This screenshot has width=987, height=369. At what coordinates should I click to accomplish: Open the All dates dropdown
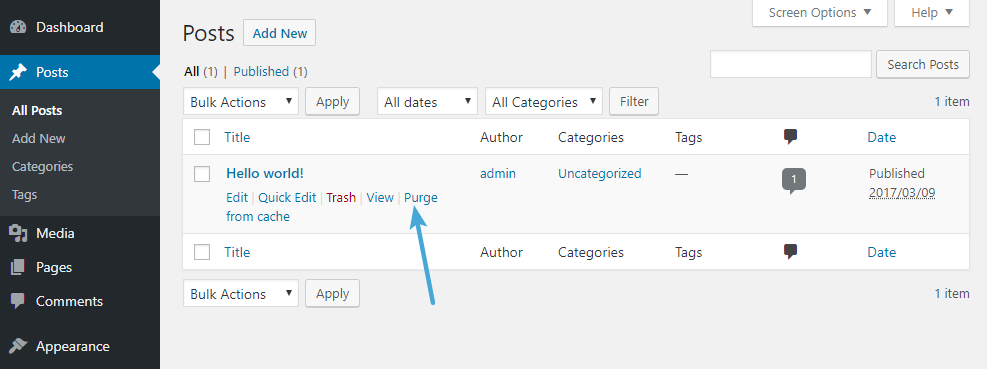pos(427,102)
